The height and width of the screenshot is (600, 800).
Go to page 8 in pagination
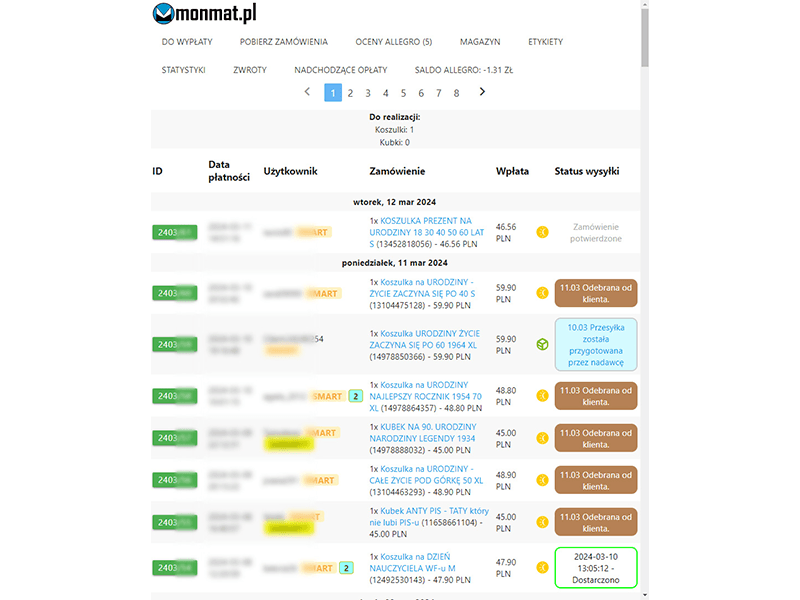[x=456, y=93]
